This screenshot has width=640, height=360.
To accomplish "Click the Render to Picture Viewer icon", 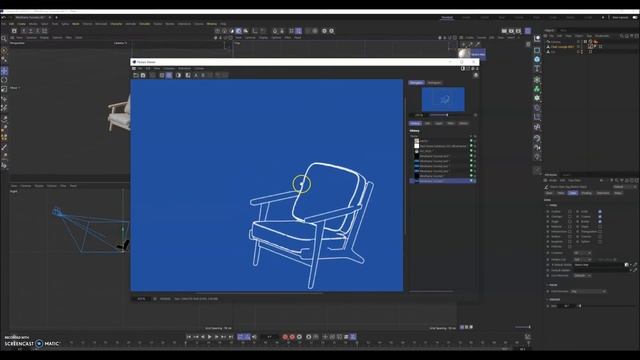I will [511, 31].
